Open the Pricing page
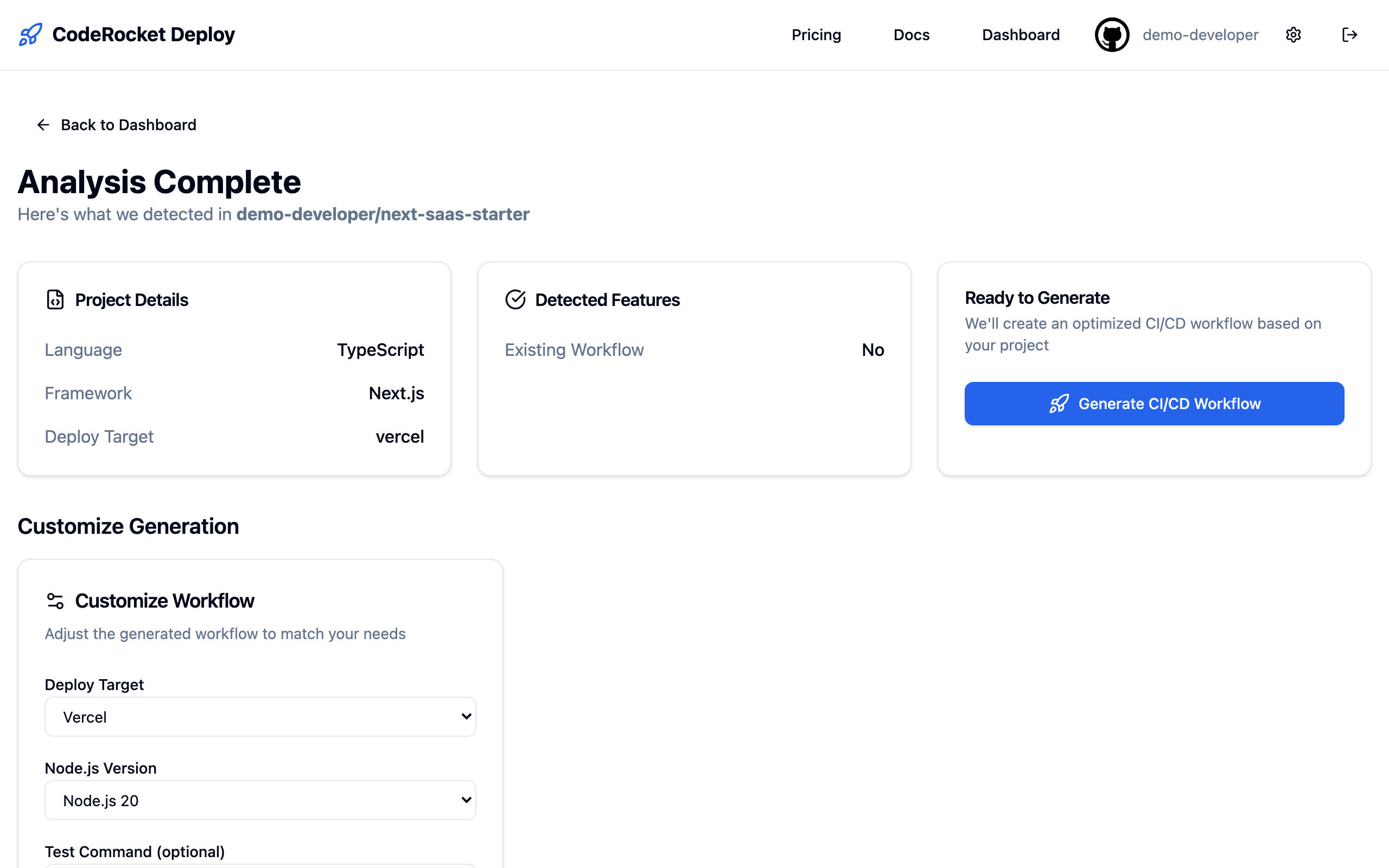 pos(815,35)
